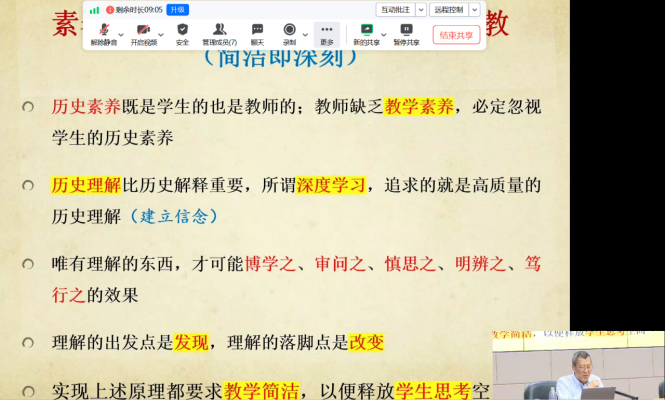Turn on camera with 开启视频

144,34
